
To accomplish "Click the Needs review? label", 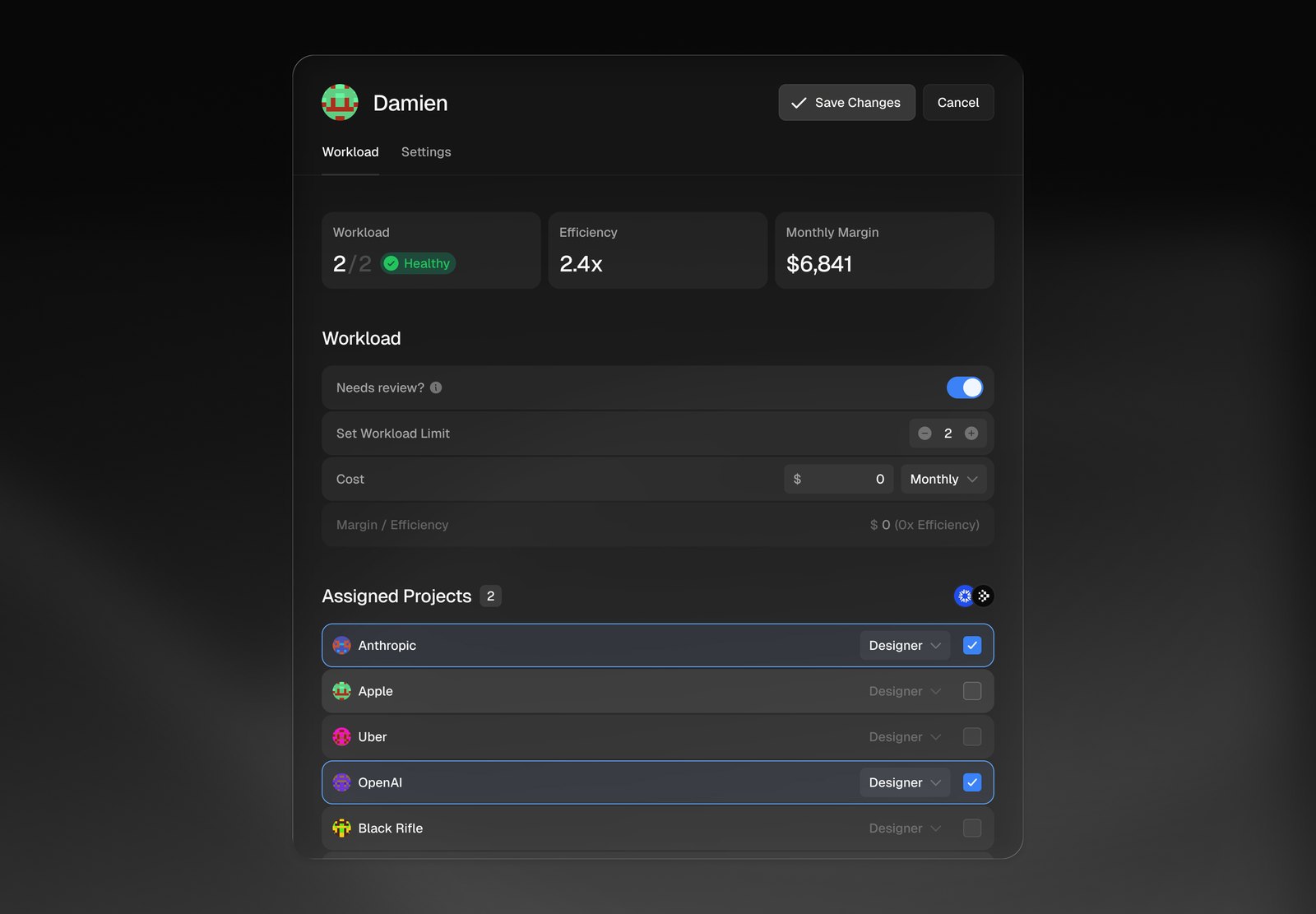I will point(380,387).
